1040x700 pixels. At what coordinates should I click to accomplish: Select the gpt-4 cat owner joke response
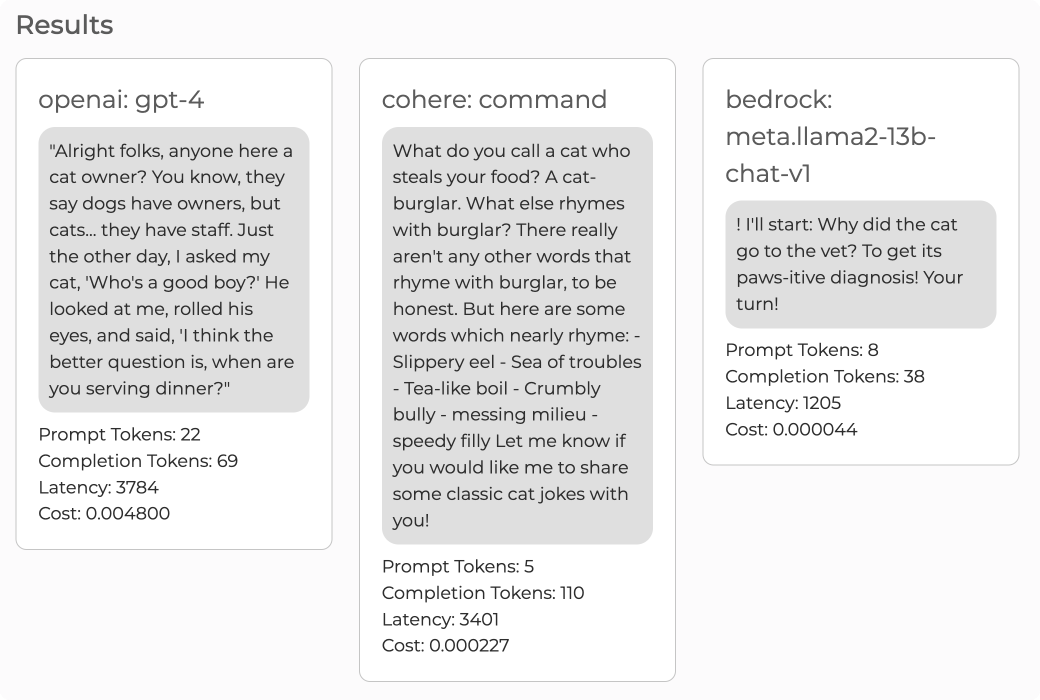(173, 269)
